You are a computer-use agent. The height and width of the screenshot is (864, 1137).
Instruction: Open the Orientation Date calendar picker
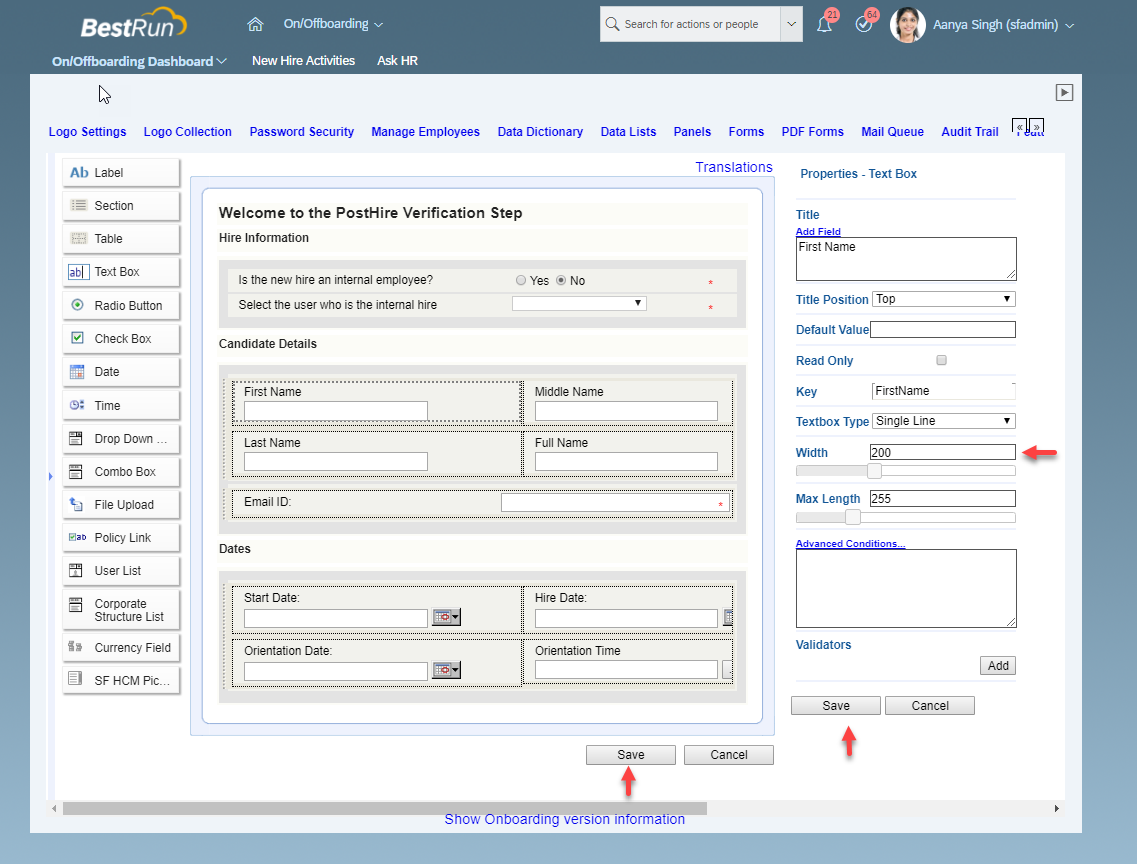click(446, 670)
